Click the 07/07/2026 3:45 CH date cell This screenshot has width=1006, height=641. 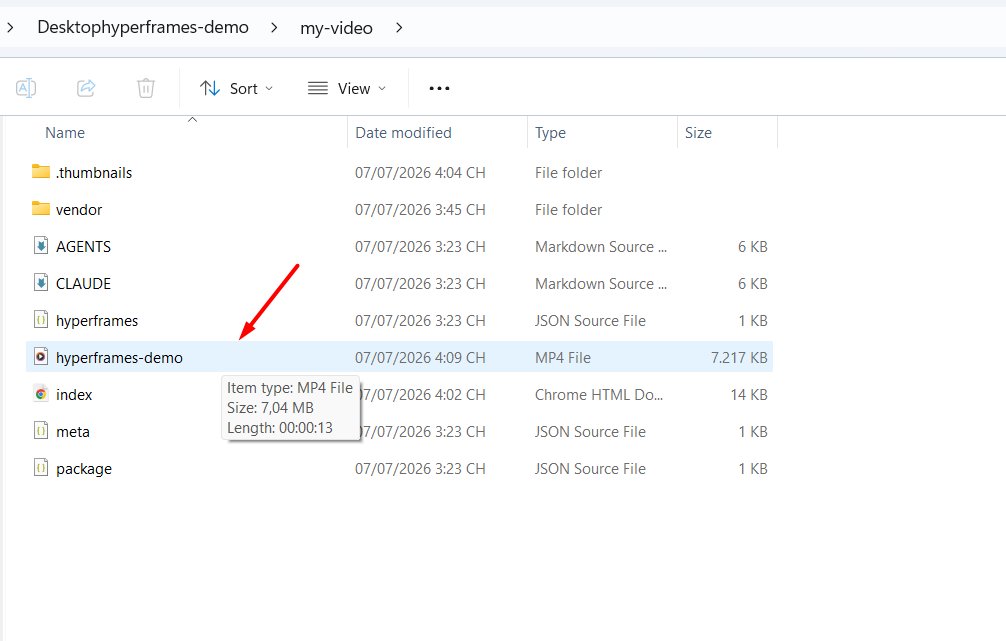point(420,210)
